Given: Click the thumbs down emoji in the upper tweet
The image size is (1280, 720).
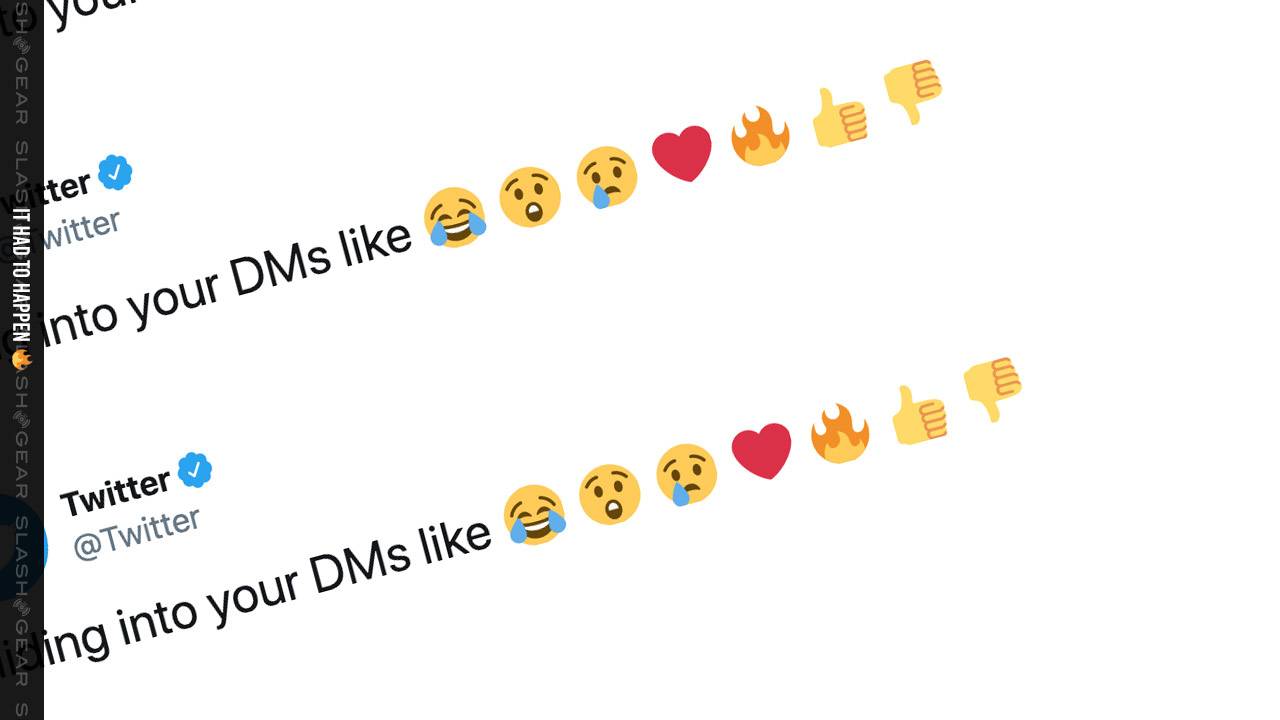Looking at the screenshot, I should [913, 91].
